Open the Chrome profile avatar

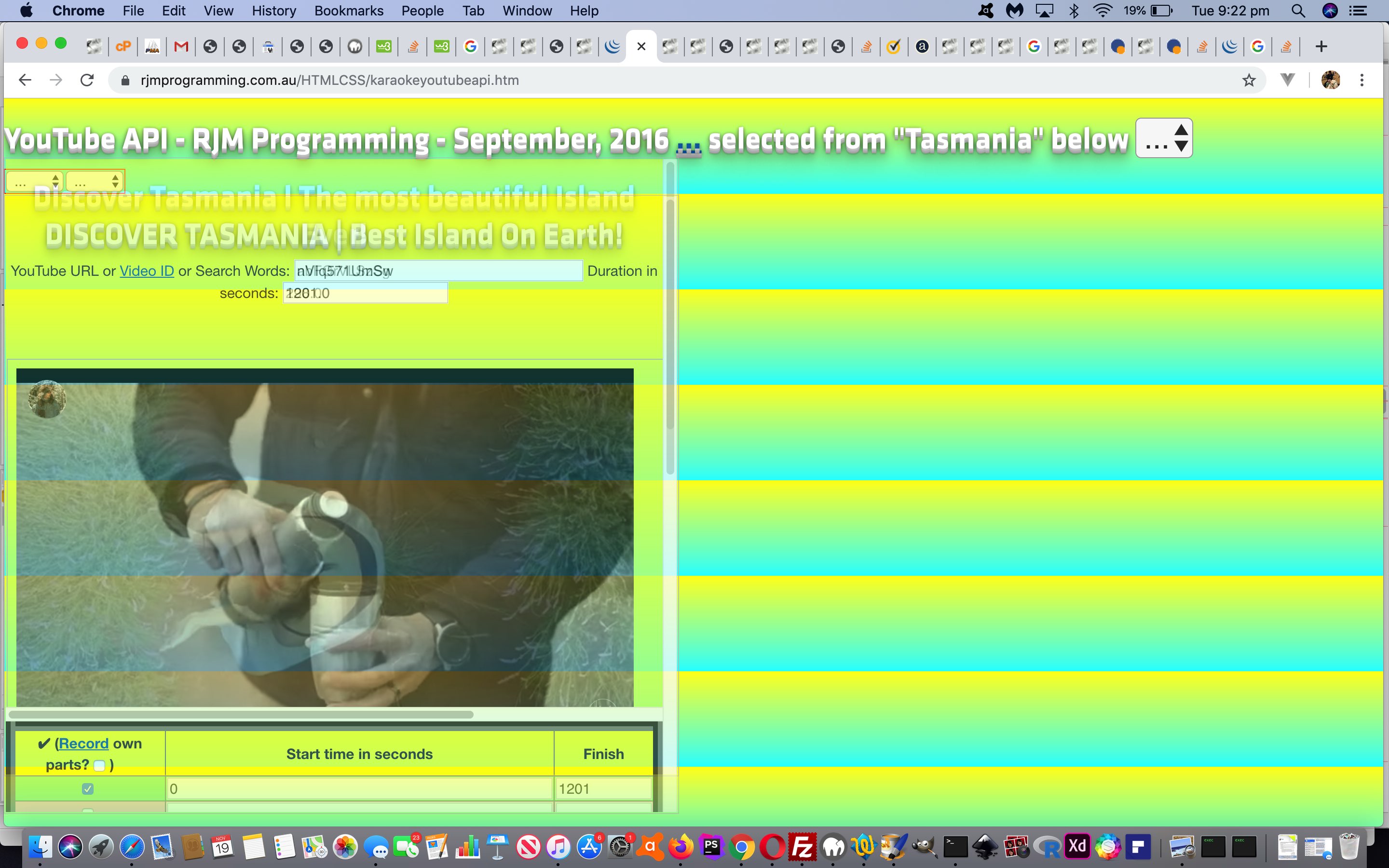click(x=1331, y=81)
